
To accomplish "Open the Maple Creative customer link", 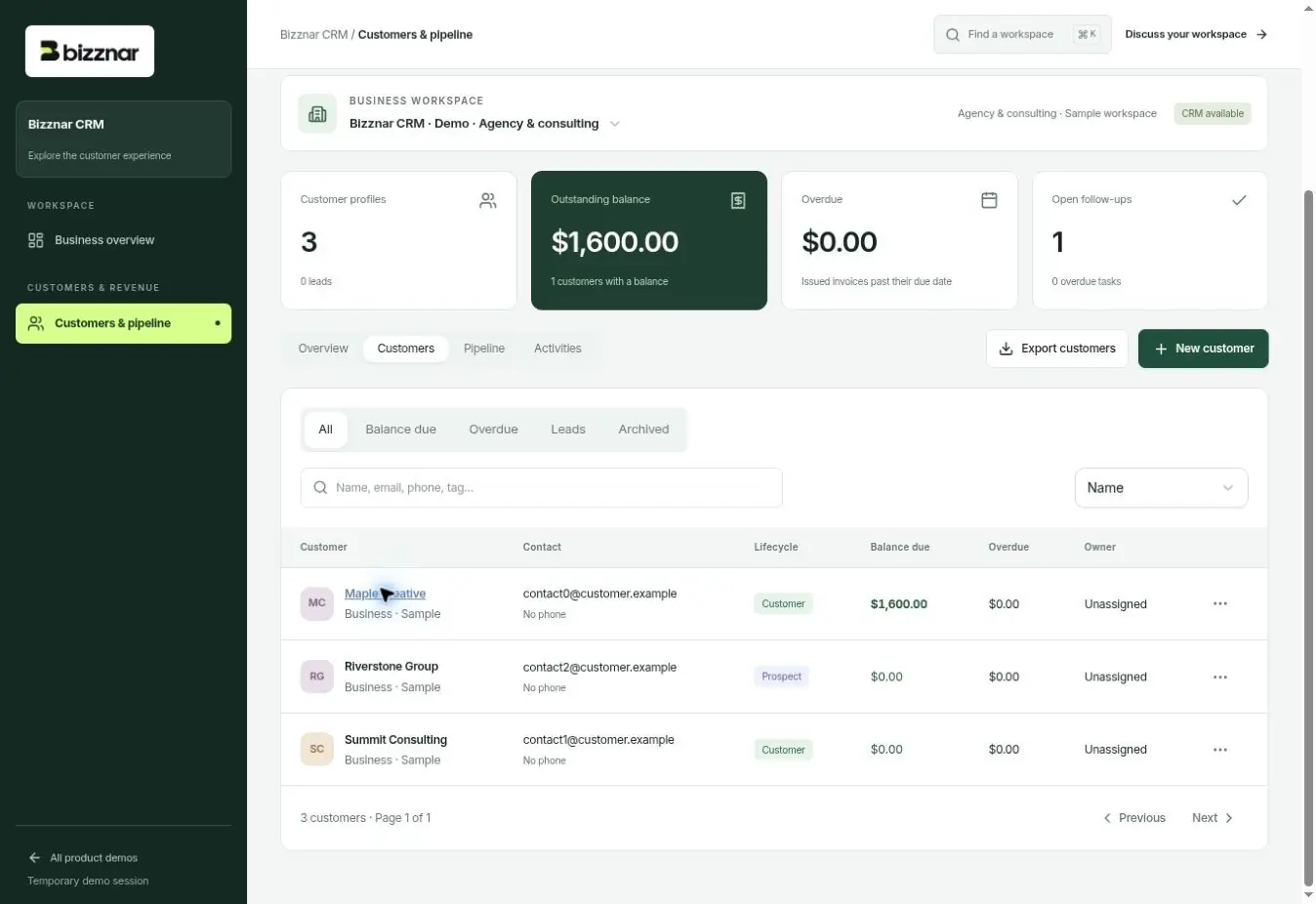I will (385, 594).
